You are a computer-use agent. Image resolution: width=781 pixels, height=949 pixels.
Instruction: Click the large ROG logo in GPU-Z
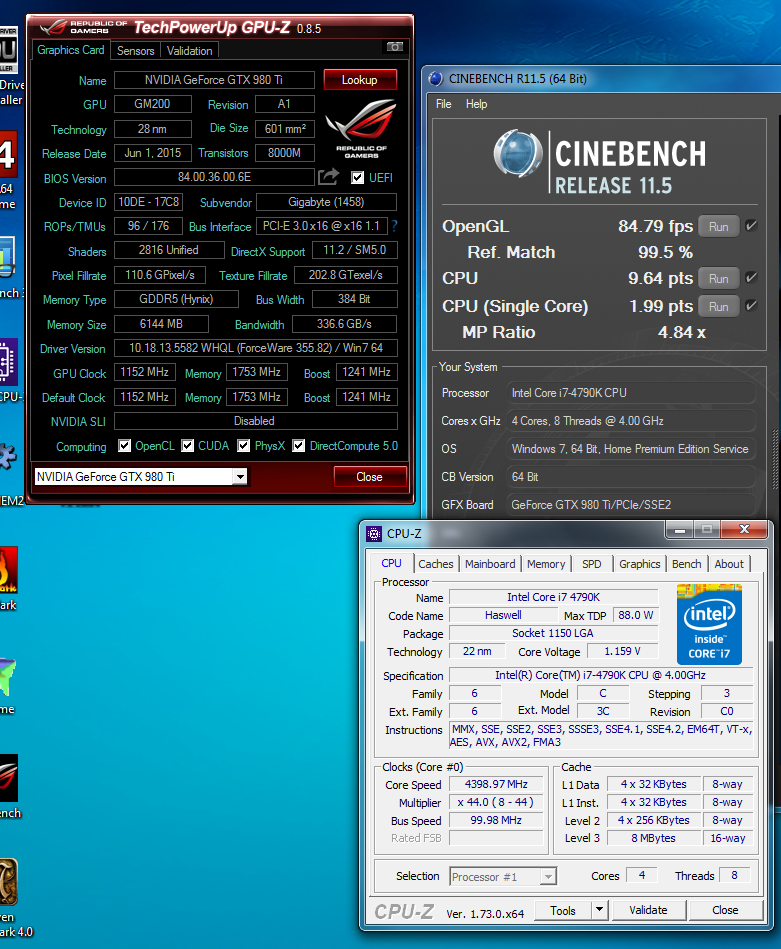click(x=361, y=128)
